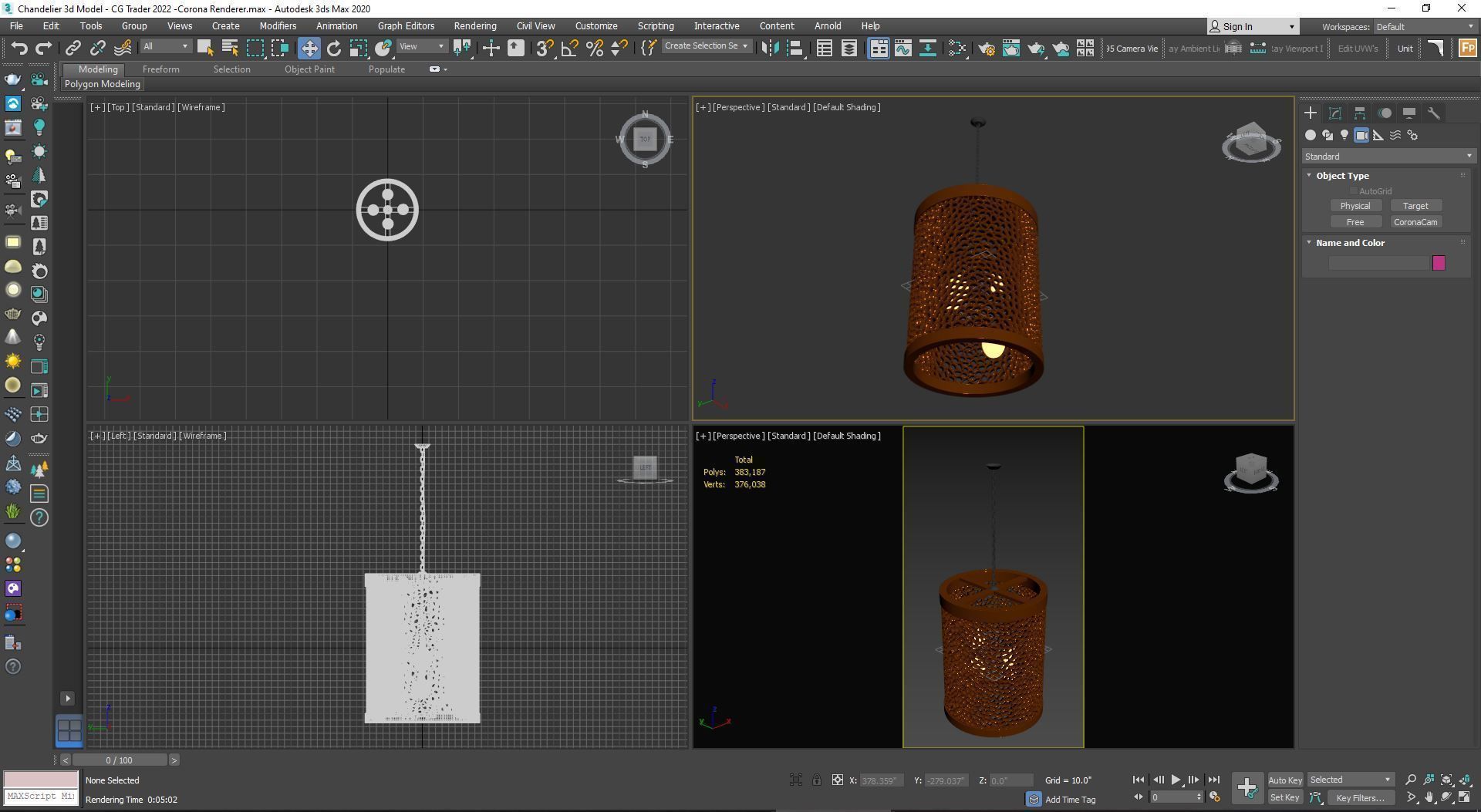Activate the Select and Scale tool
This screenshot has width=1481, height=812.
coord(359,48)
